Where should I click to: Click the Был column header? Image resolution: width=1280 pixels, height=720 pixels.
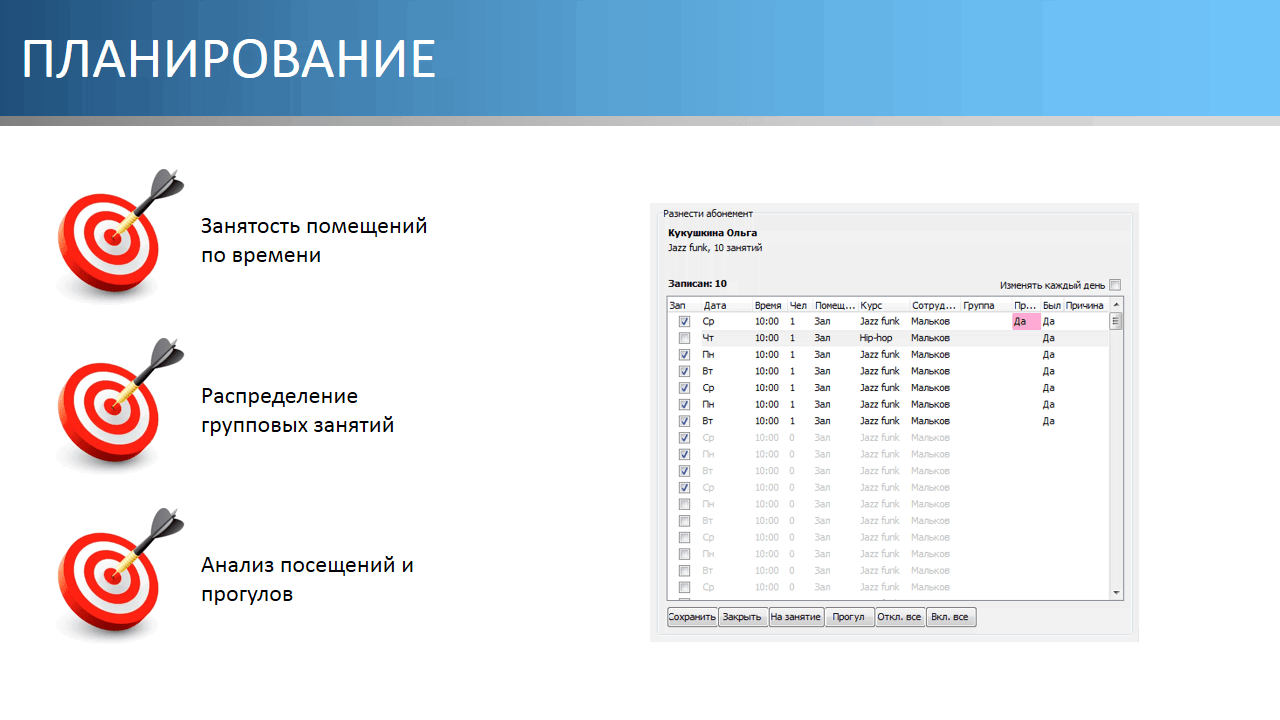(1051, 305)
